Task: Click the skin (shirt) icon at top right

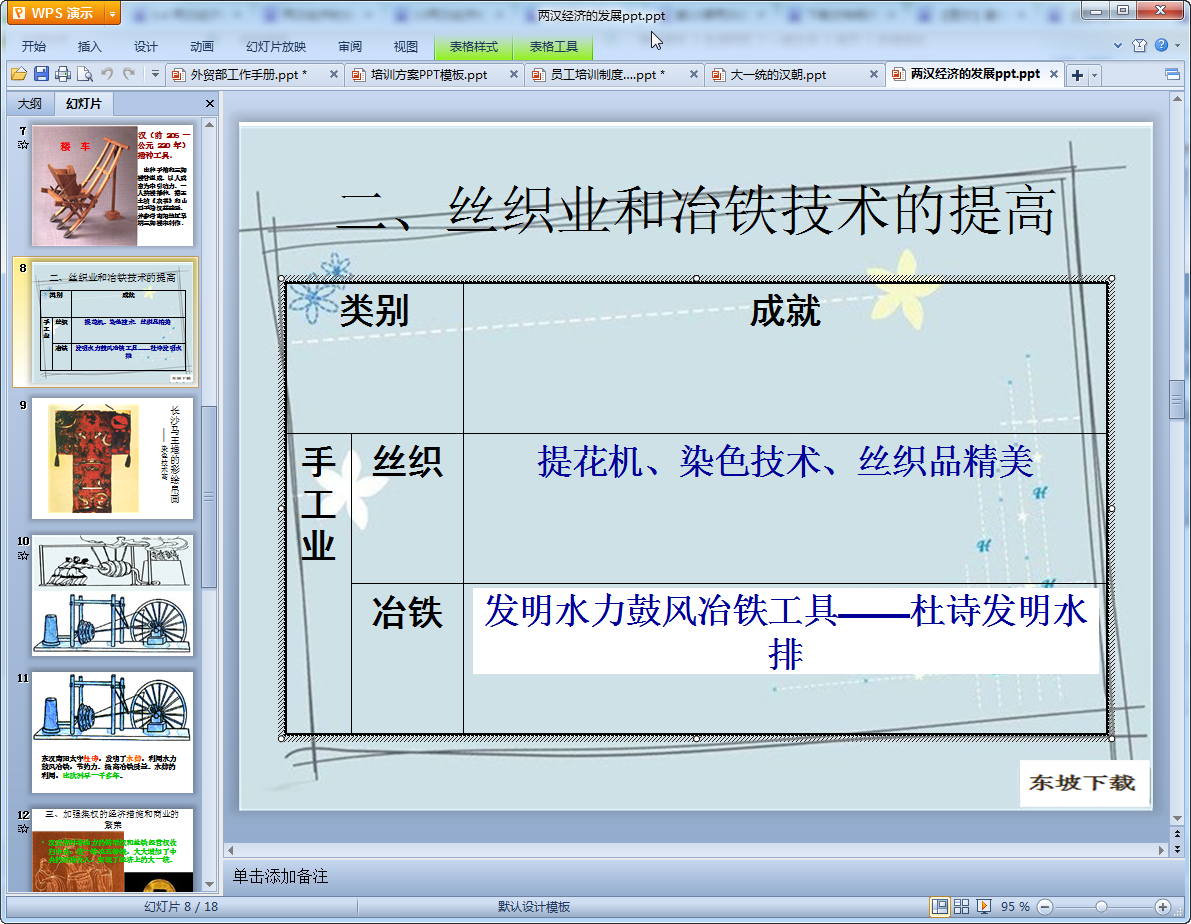Action: pyautogui.click(x=1139, y=46)
